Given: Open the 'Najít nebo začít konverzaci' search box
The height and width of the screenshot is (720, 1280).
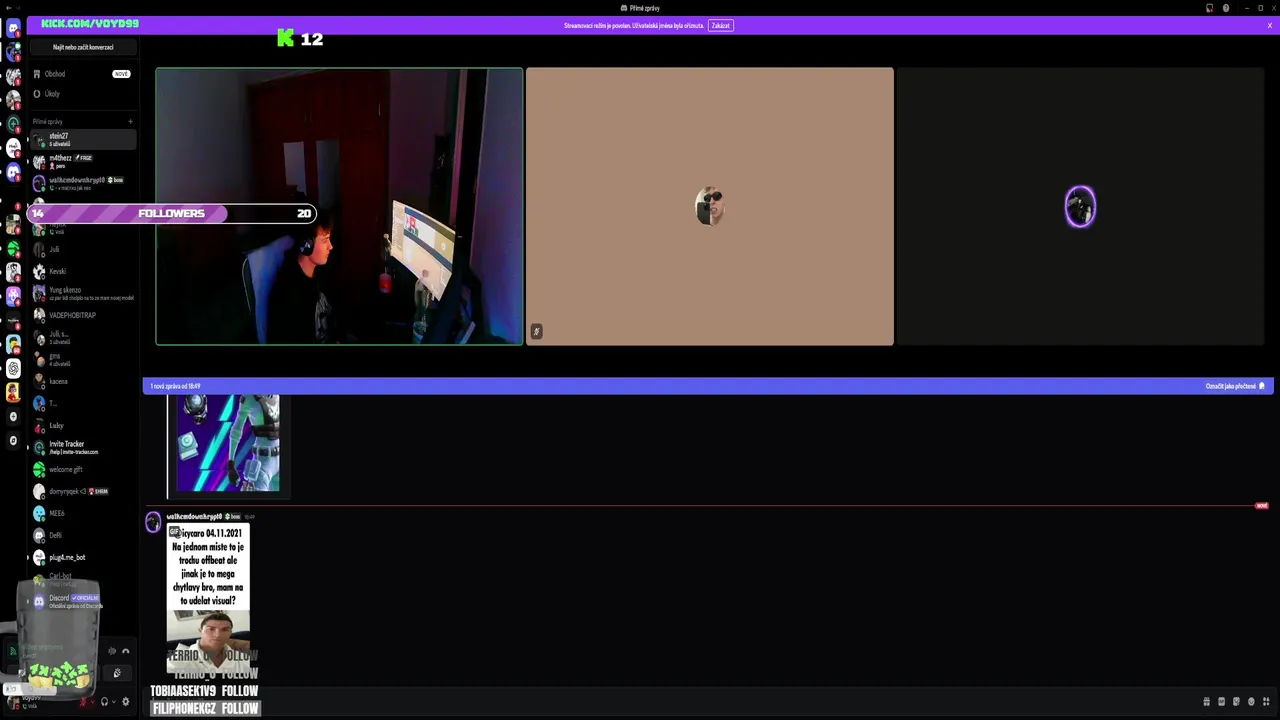Looking at the screenshot, I should [x=83, y=47].
